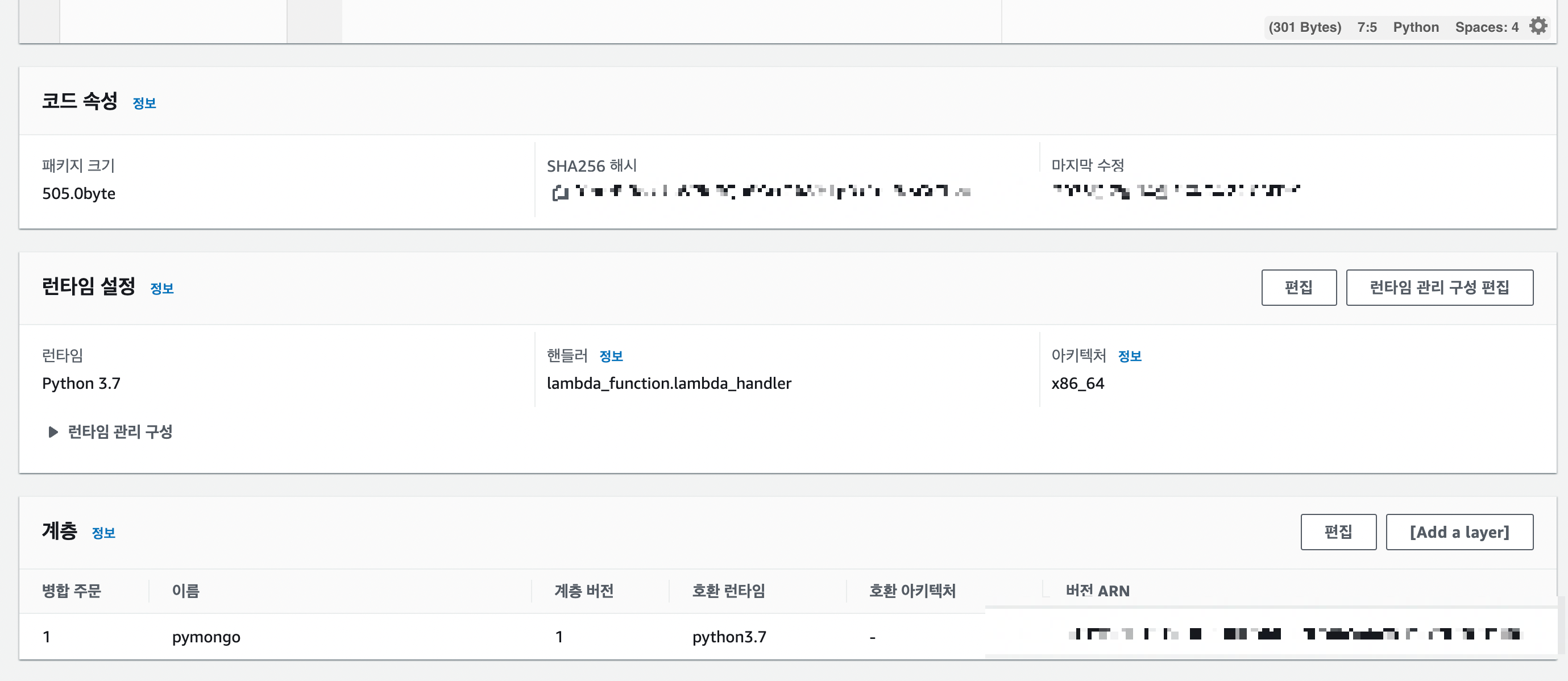
Task: Sort by 이름 column header
Action: tap(186, 591)
